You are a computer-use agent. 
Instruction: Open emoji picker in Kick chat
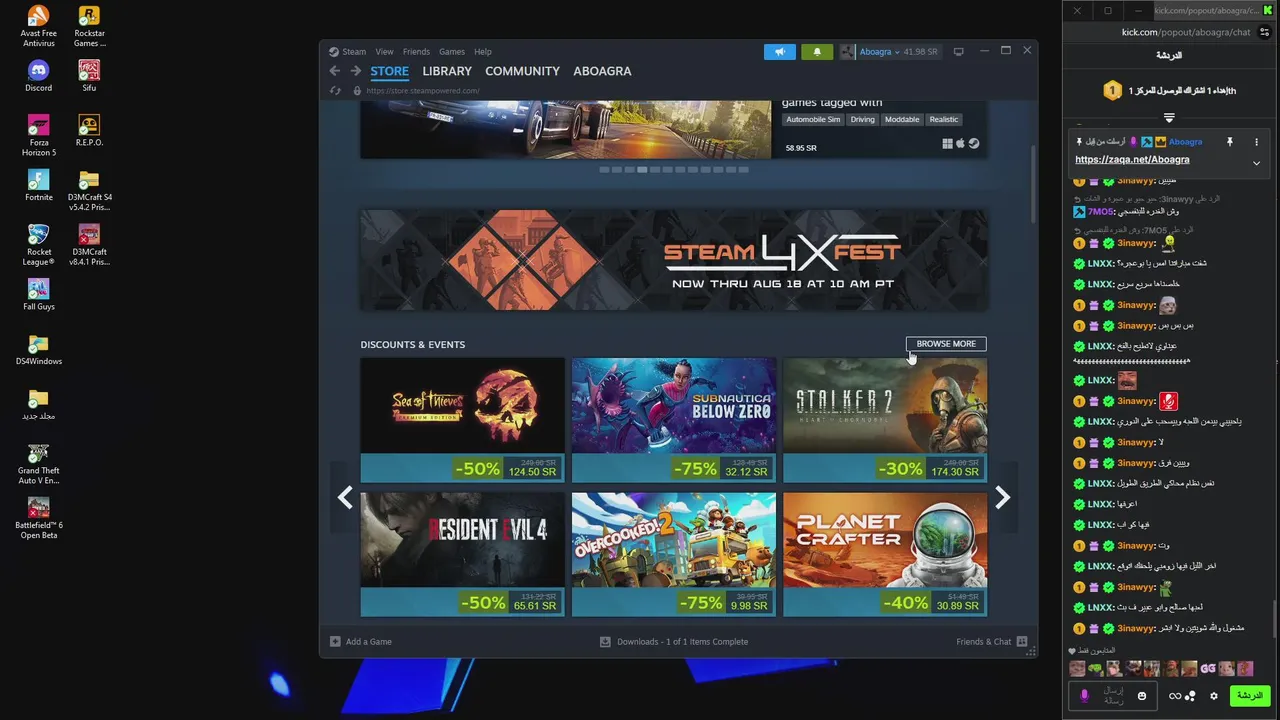[1142, 696]
